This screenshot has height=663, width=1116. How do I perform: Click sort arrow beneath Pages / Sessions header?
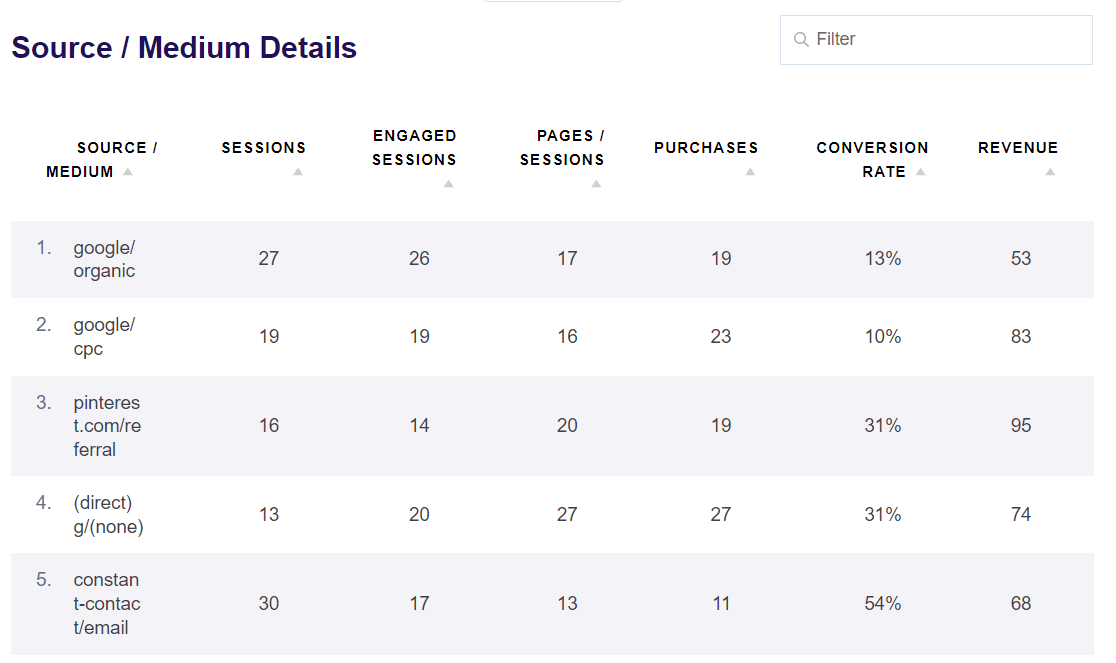point(596,184)
